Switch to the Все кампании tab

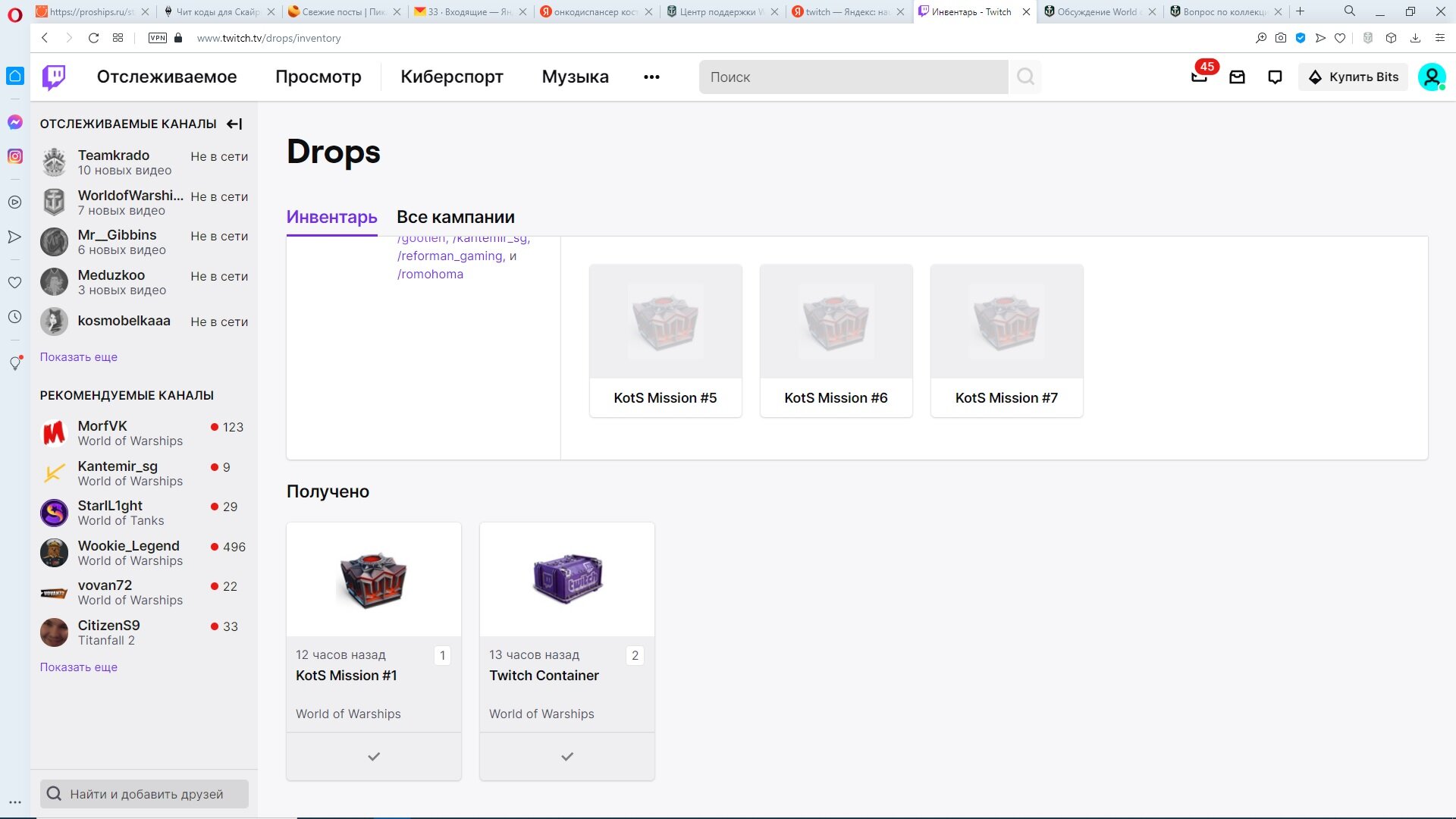pos(456,217)
